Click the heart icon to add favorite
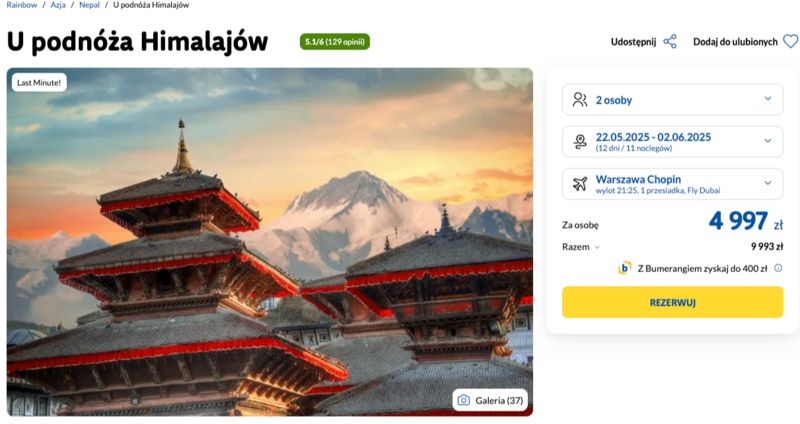Viewport: 800px width, 424px height. click(790, 41)
